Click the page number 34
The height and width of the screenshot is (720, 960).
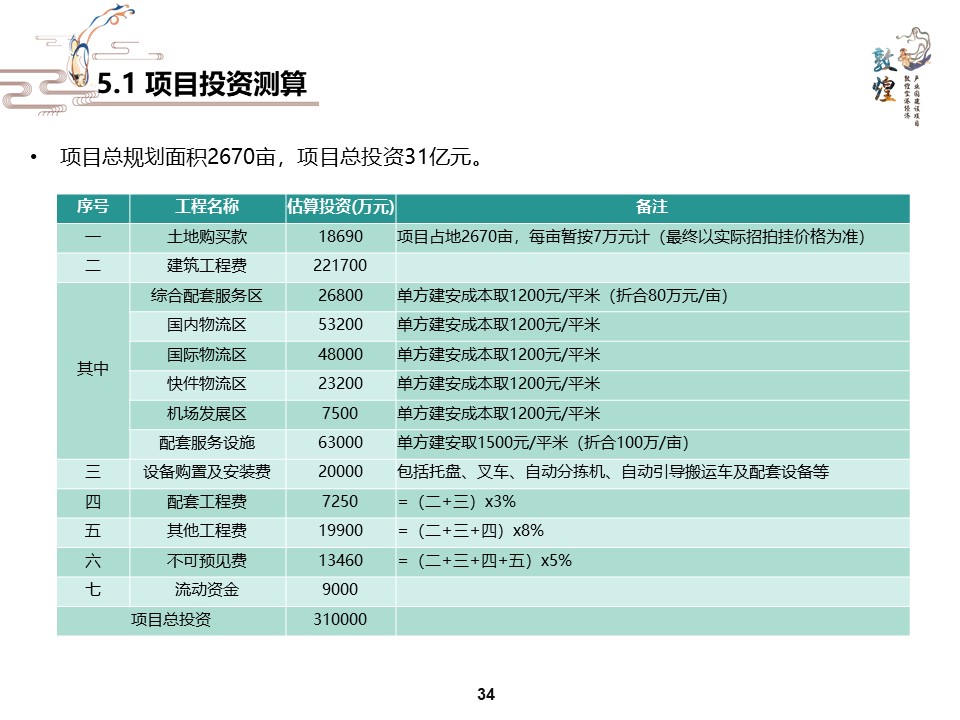point(486,694)
